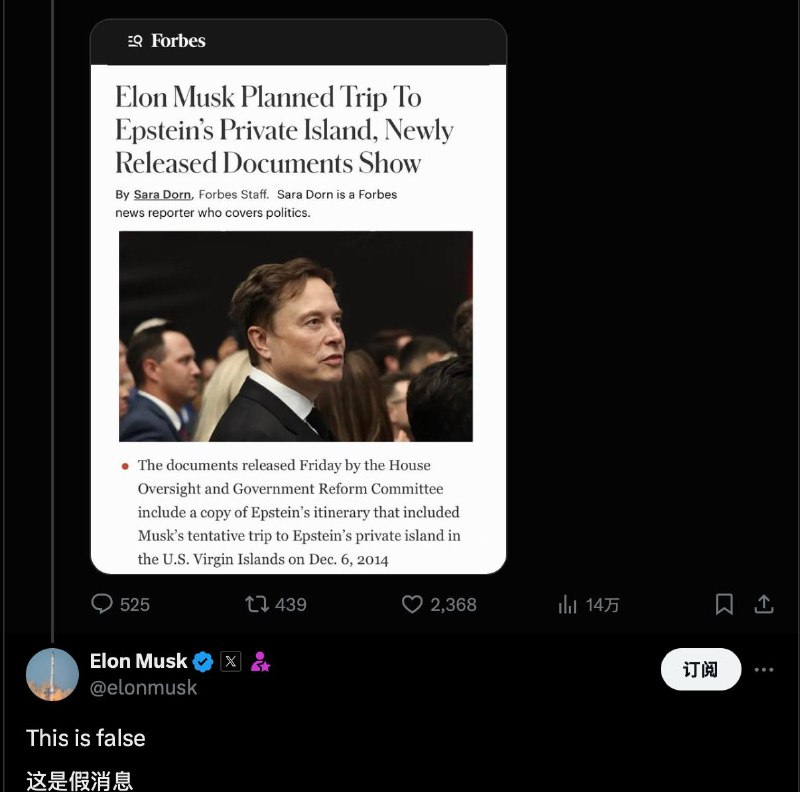This screenshot has width=800, height=792.
Task: Click the blue verified badge
Action: pos(202,661)
